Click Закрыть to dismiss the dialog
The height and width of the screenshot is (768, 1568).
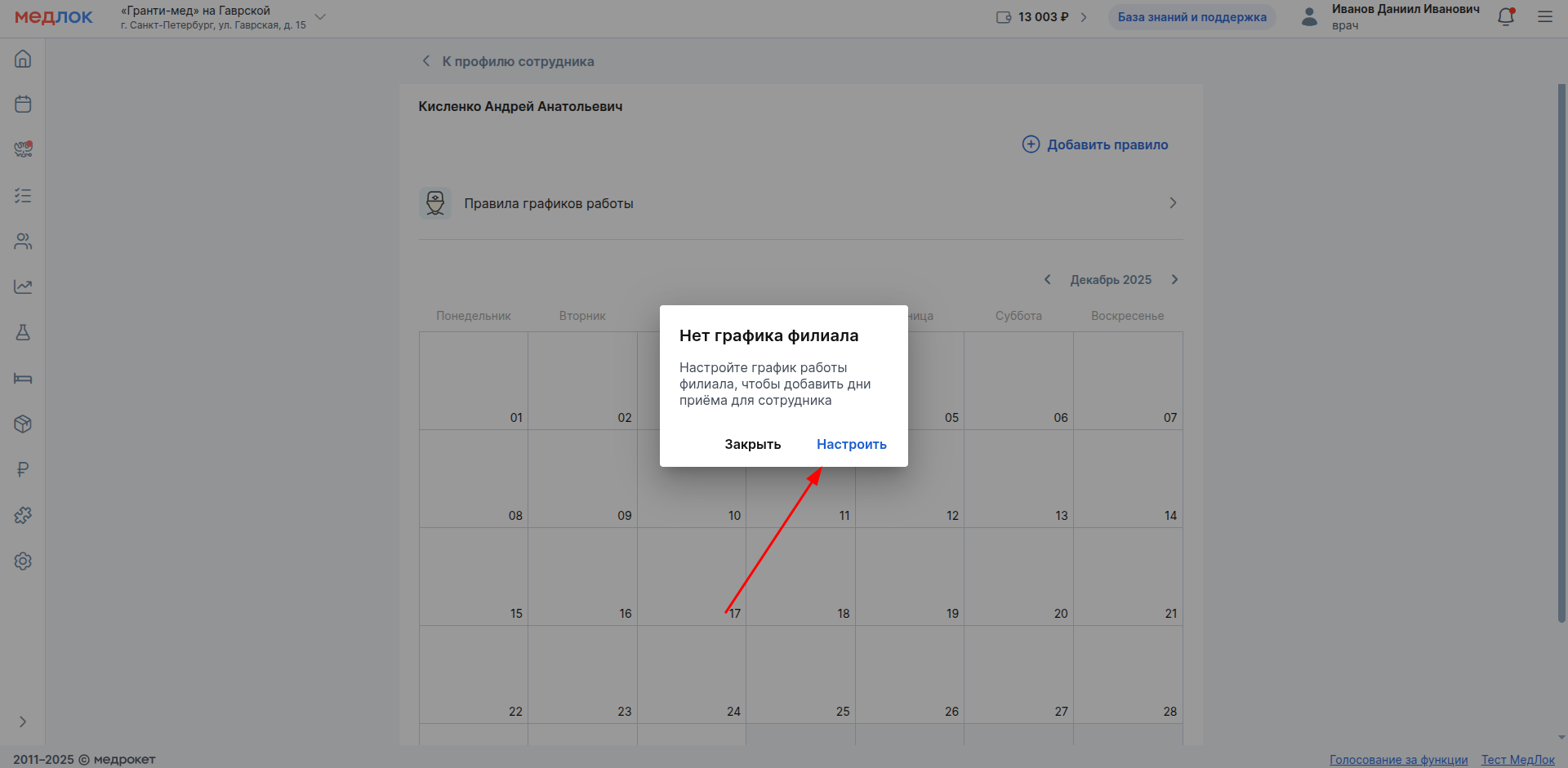tap(752, 445)
